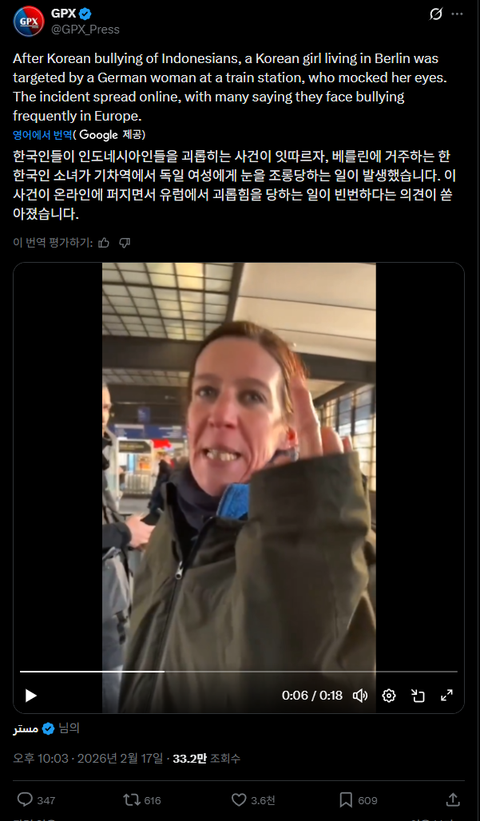Open the three-dot more options menu
The width and height of the screenshot is (480, 821).
tap(457, 14)
